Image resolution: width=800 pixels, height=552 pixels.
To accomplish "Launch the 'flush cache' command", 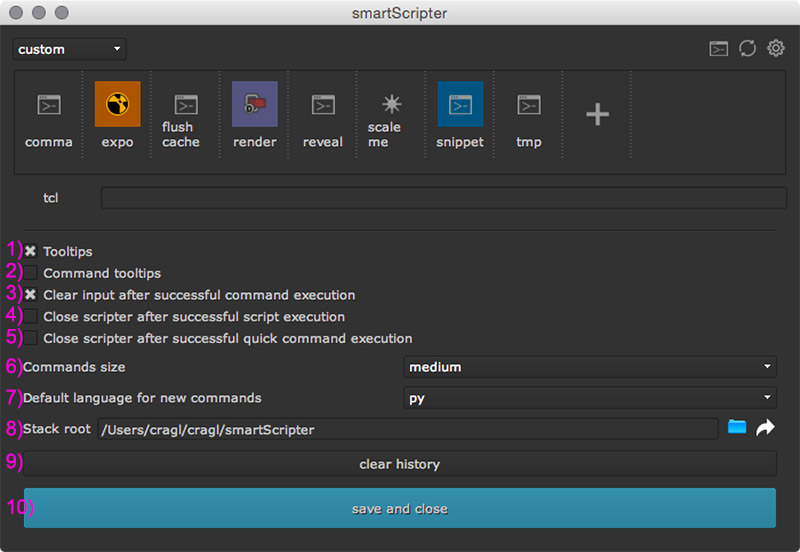I will point(183,105).
